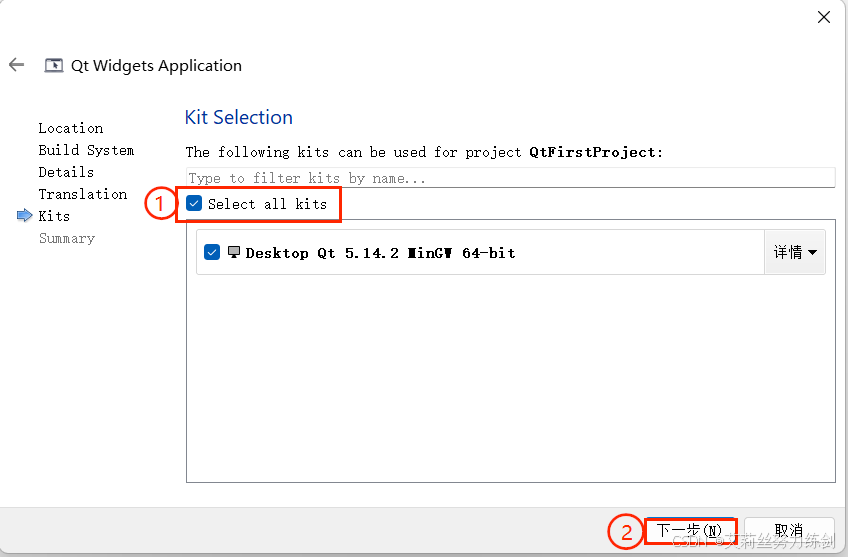
Task: Click the blue arrow current-step indicator
Action: click(x=24, y=216)
